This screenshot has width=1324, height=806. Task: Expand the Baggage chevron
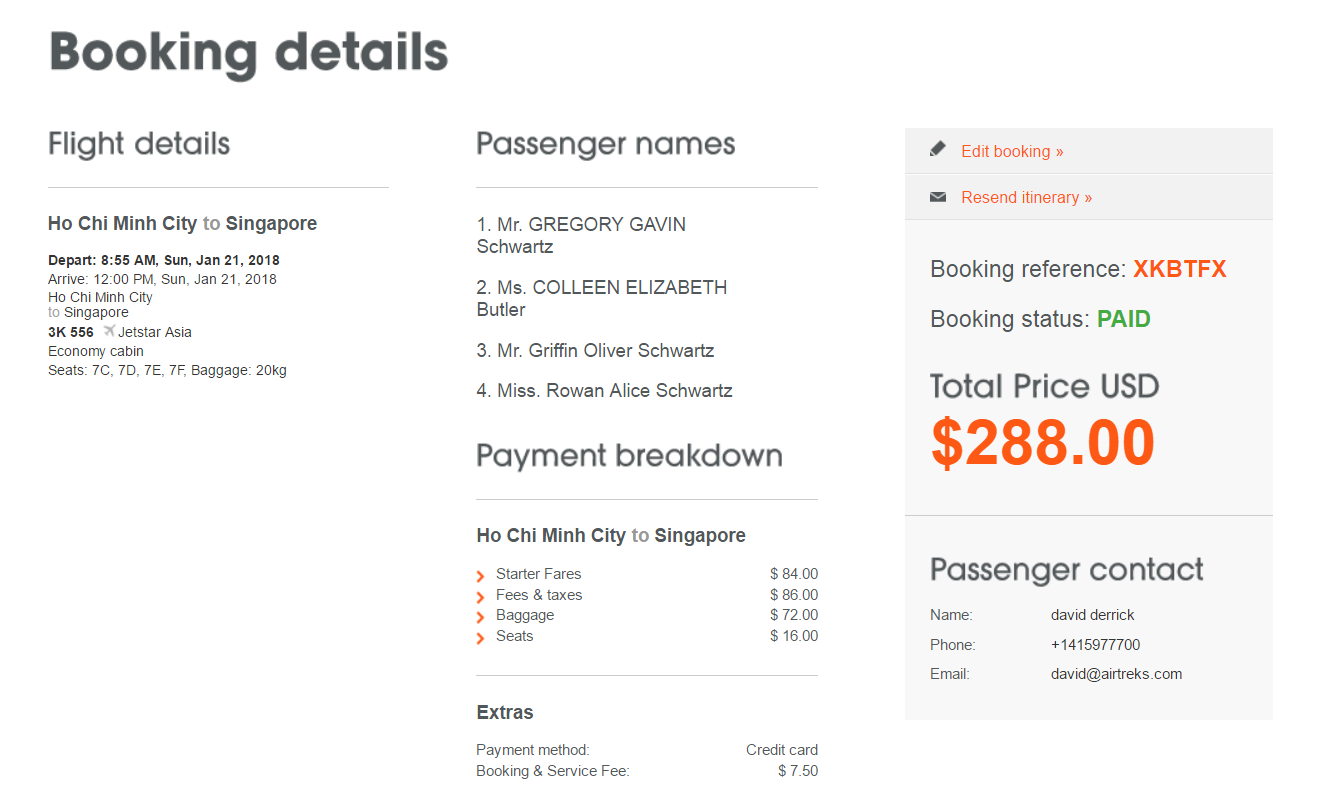point(481,616)
